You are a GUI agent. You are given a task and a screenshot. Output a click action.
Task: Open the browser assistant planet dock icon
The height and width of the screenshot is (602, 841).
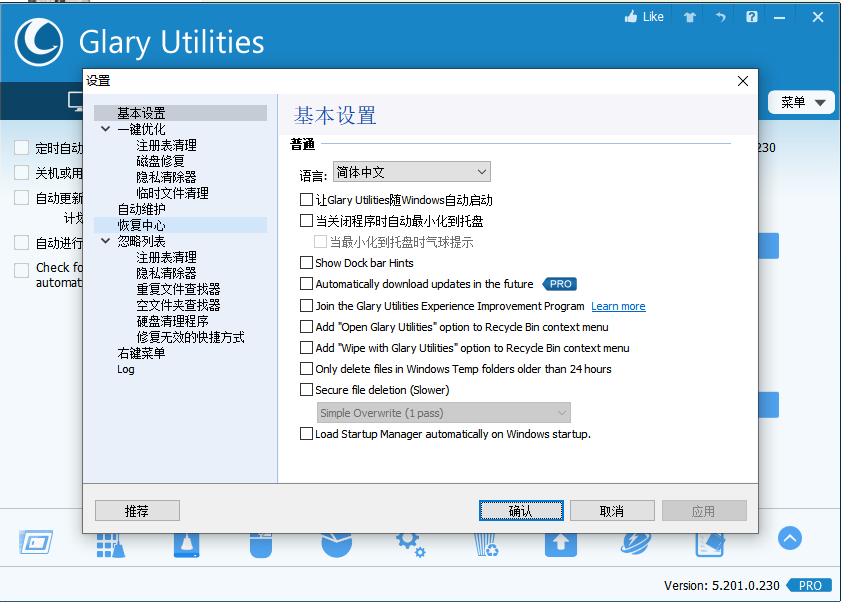pos(636,544)
